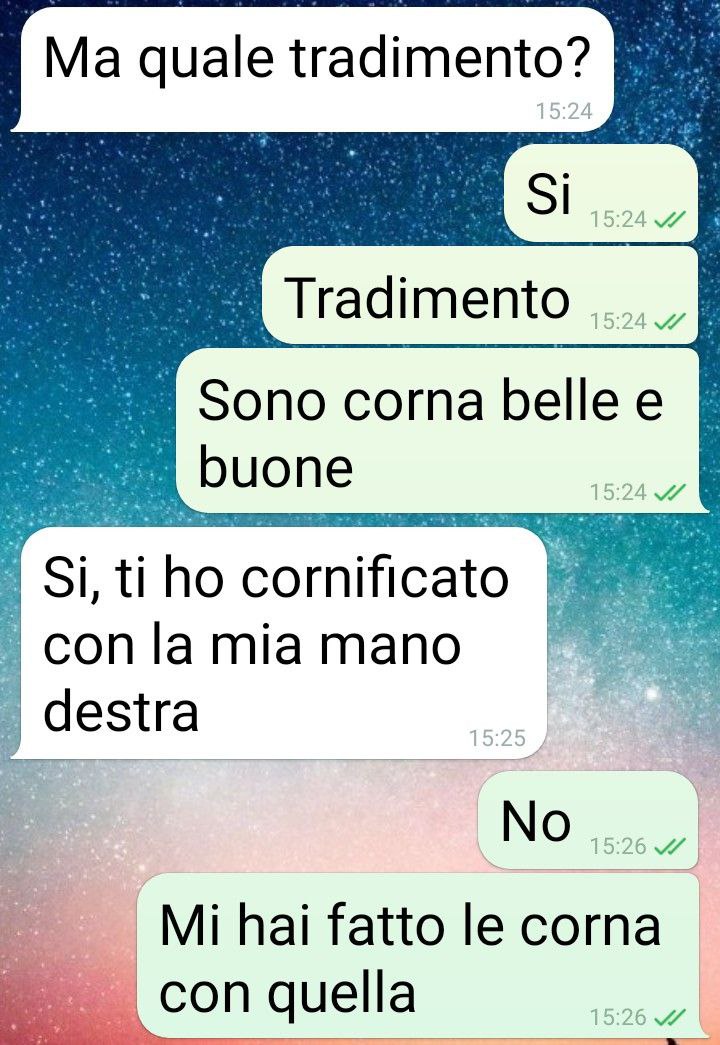This screenshot has width=720, height=1045.
Task: Tap the word "destra" in received message
Action: pos(121,712)
